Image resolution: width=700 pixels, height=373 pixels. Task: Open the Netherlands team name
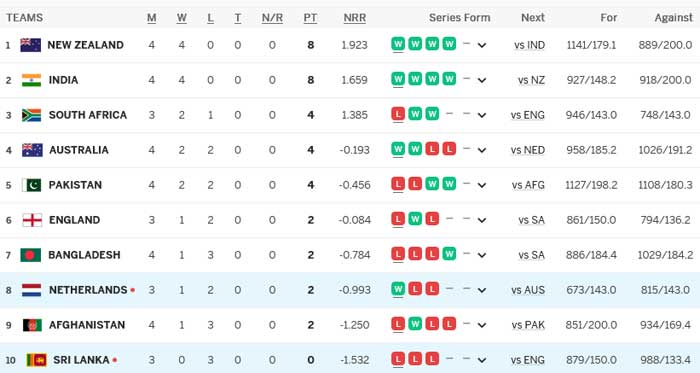[88, 290]
